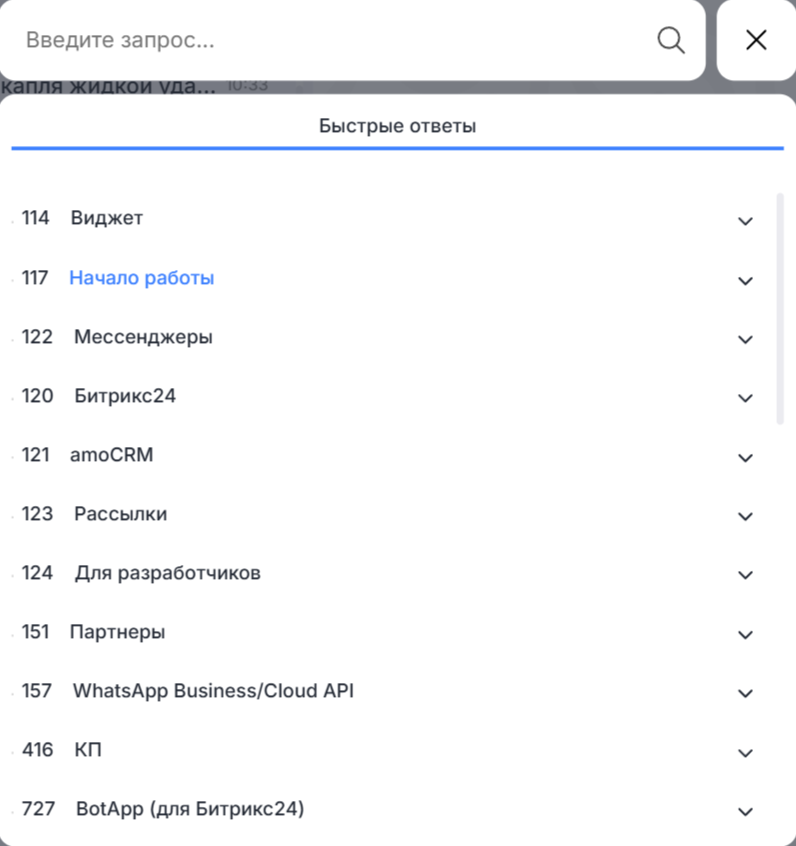Select the 'Быстрые ответы' tab
This screenshot has height=846, width=796.
[397, 127]
